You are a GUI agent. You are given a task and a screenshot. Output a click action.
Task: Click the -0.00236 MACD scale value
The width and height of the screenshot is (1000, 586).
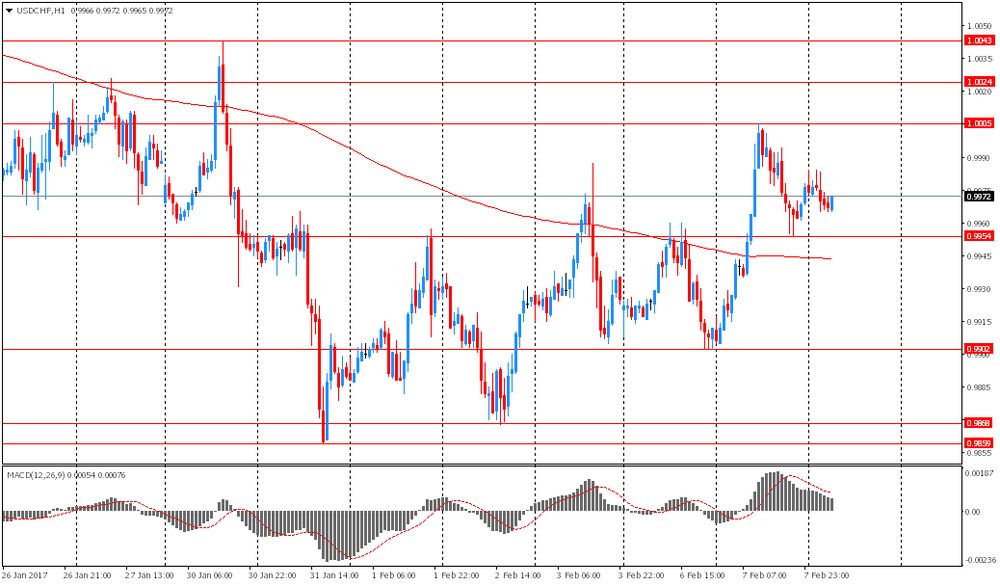(980, 560)
